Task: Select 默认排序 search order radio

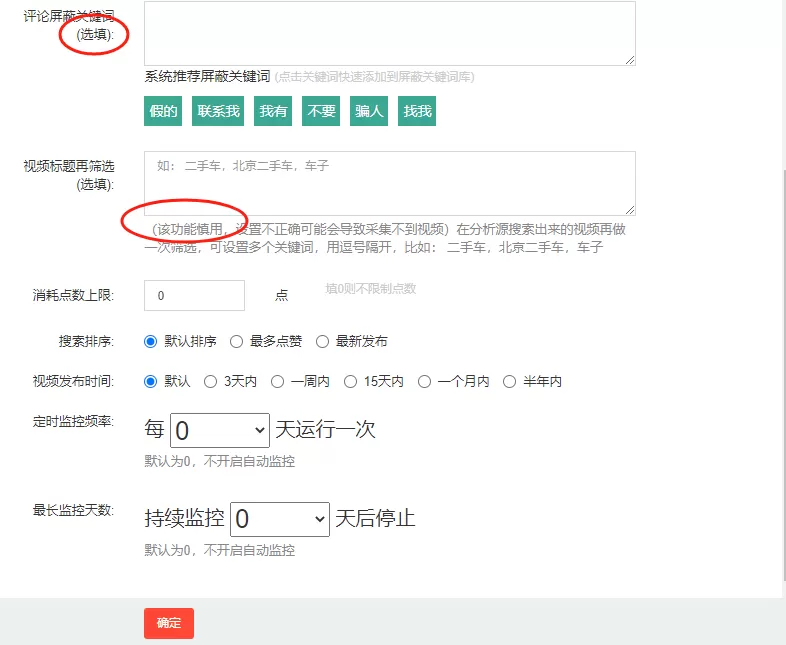Action: 151,341
